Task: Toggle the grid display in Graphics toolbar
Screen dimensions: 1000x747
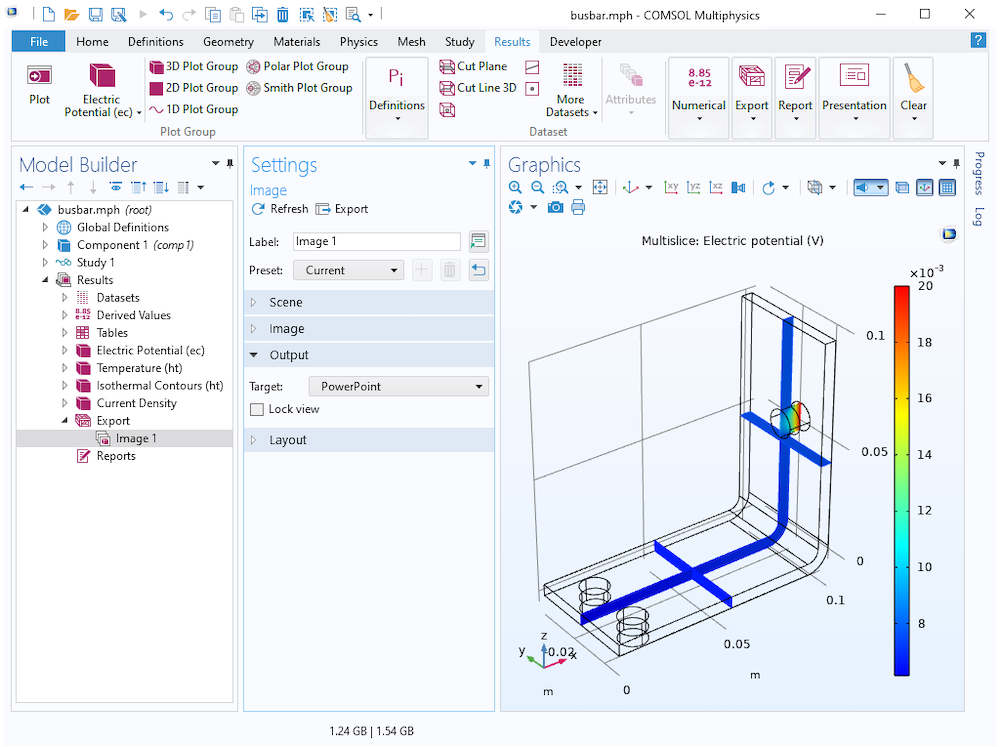Action: pos(946,187)
